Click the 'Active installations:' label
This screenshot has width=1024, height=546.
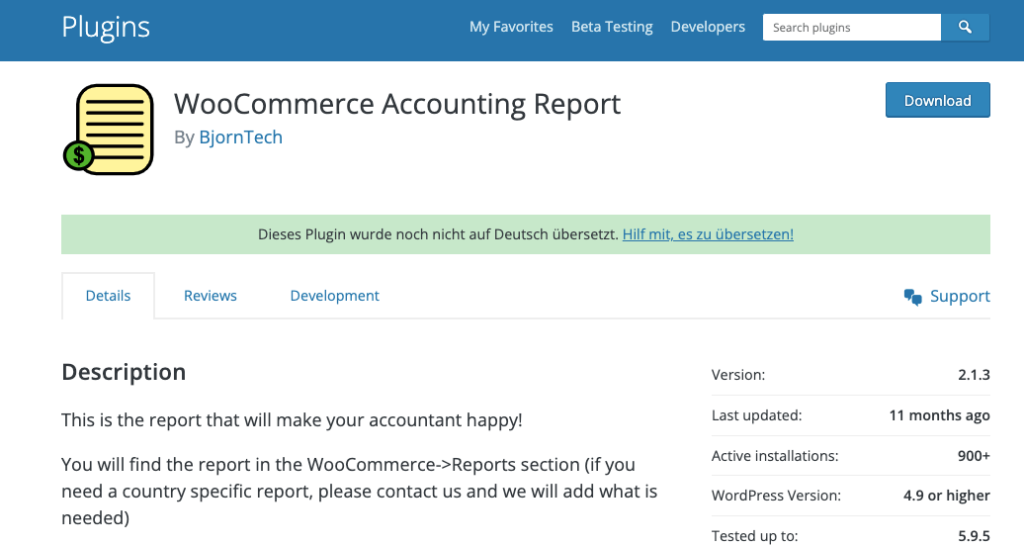tap(775, 456)
